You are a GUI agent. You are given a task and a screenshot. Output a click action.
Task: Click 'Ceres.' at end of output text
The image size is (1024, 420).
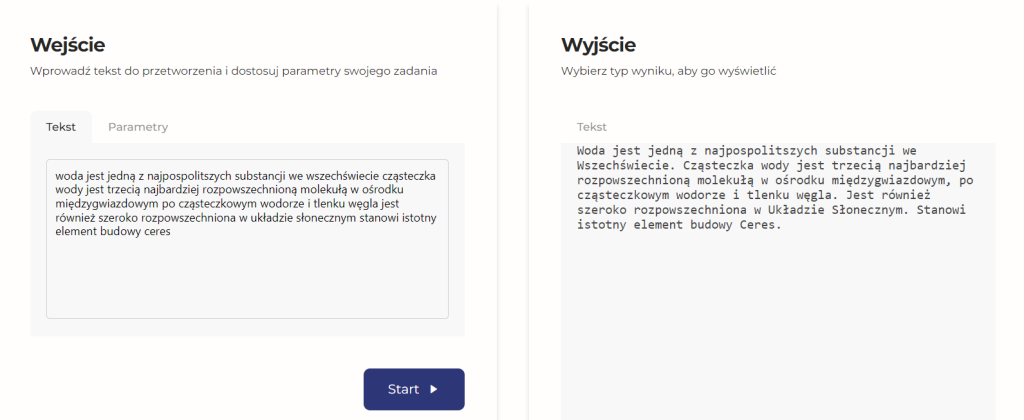[760, 224]
